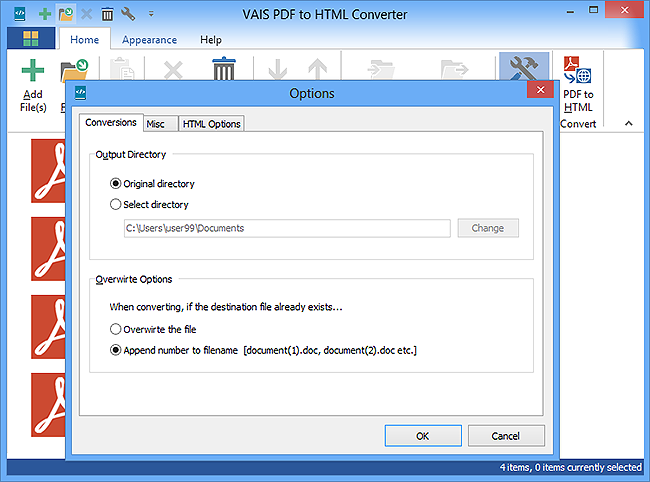650x482 pixels.
Task: Click the trash can clear list ribbon icon
Action: 224,68
